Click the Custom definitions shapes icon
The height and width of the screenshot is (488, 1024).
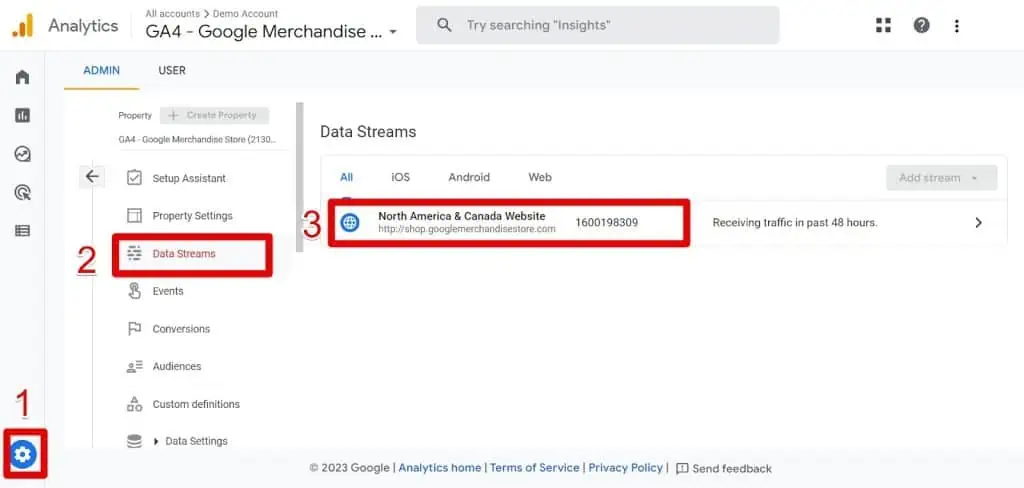[x=135, y=404]
